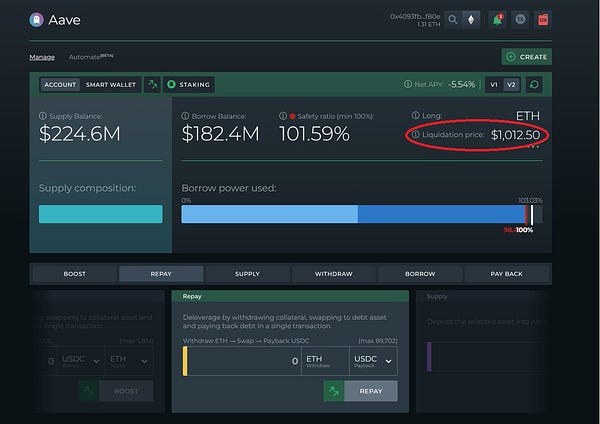The image size is (600, 424).
Task: Click the Ethereum network diamond icon
Action: pyautogui.click(x=471, y=20)
